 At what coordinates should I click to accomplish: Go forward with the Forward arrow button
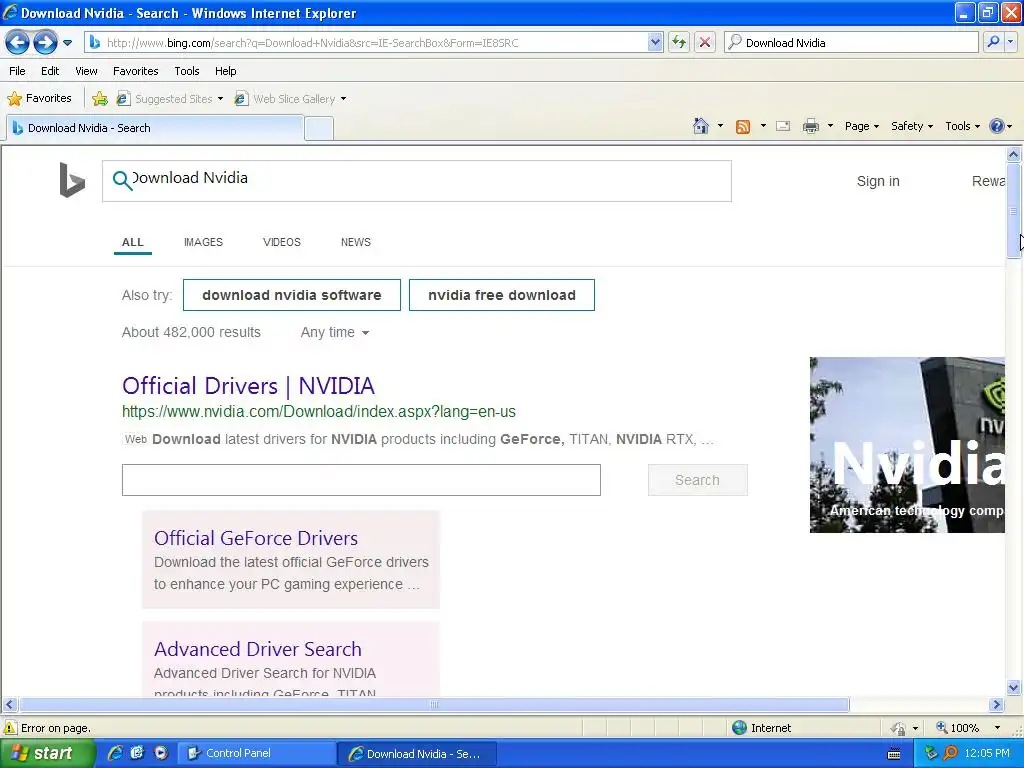pos(45,43)
